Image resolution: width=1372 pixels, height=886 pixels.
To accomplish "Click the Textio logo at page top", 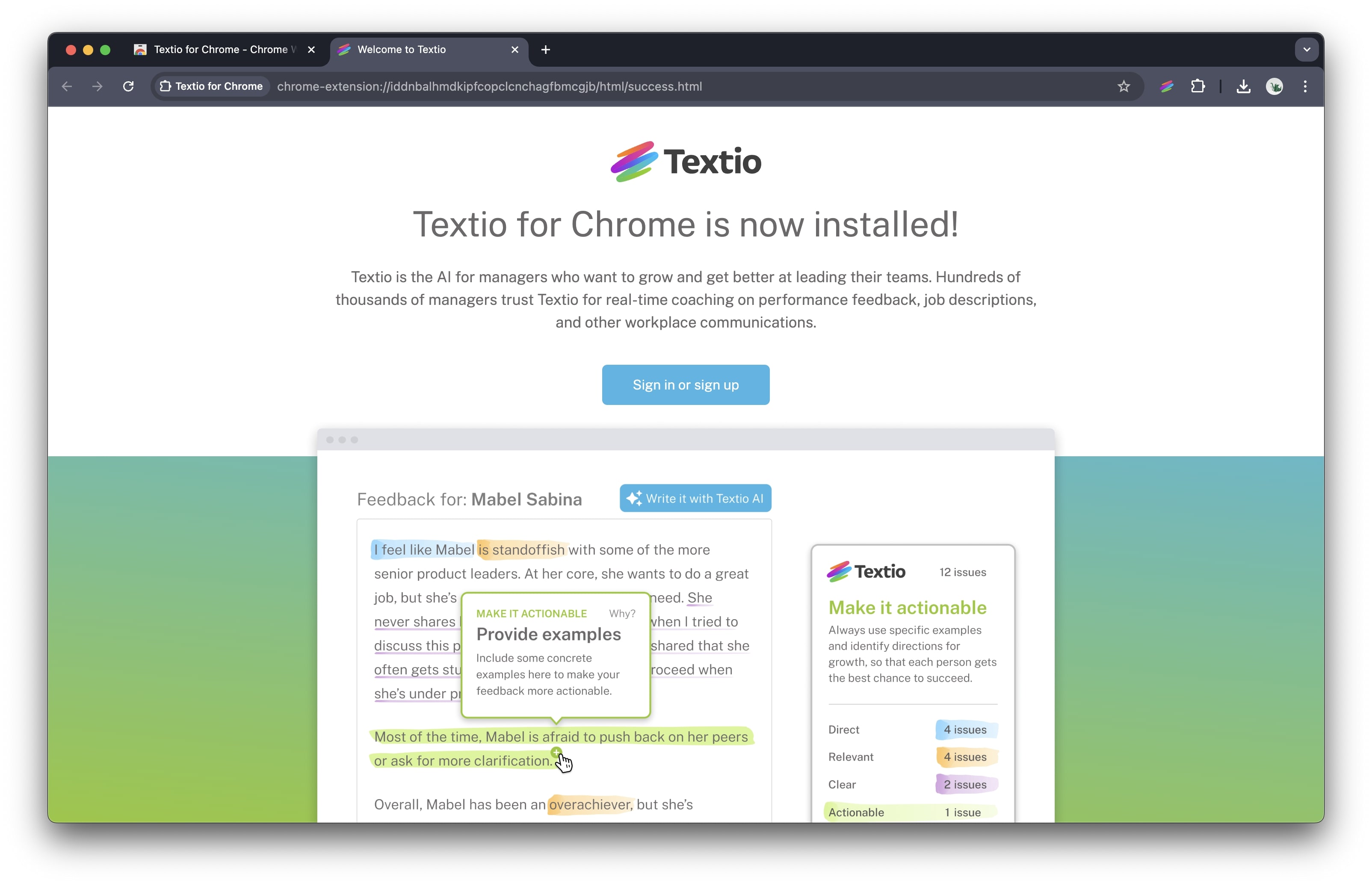I will pyautogui.click(x=686, y=162).
